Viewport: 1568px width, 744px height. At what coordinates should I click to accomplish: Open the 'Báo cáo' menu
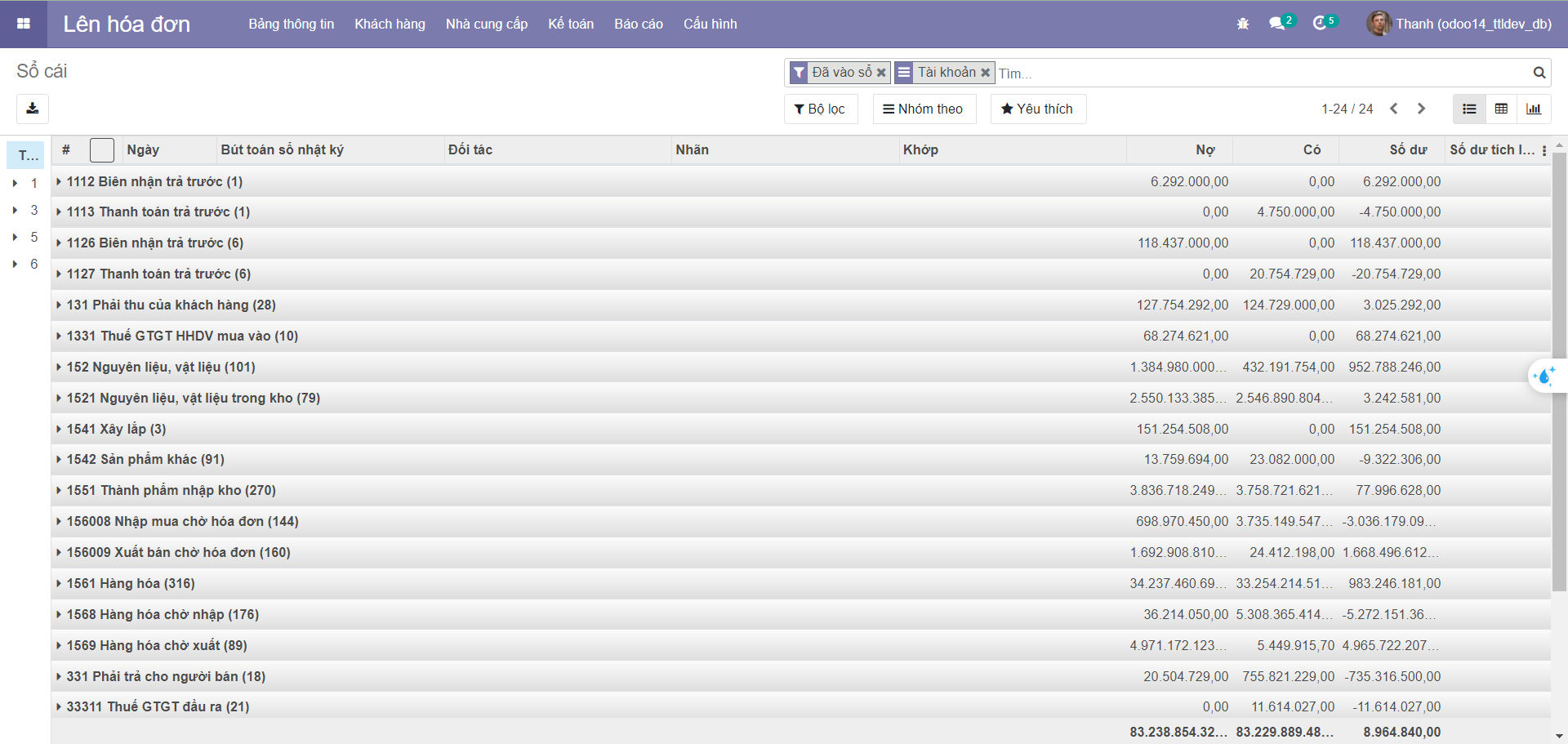click(639, 24)
